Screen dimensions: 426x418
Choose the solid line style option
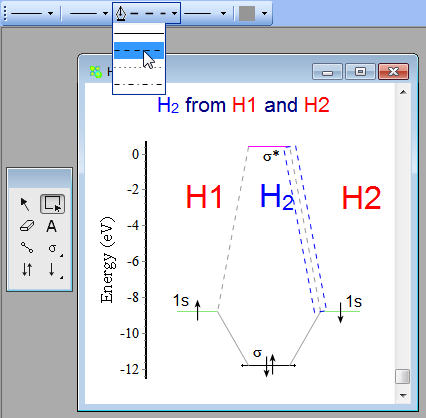click(x=139, y=34)
